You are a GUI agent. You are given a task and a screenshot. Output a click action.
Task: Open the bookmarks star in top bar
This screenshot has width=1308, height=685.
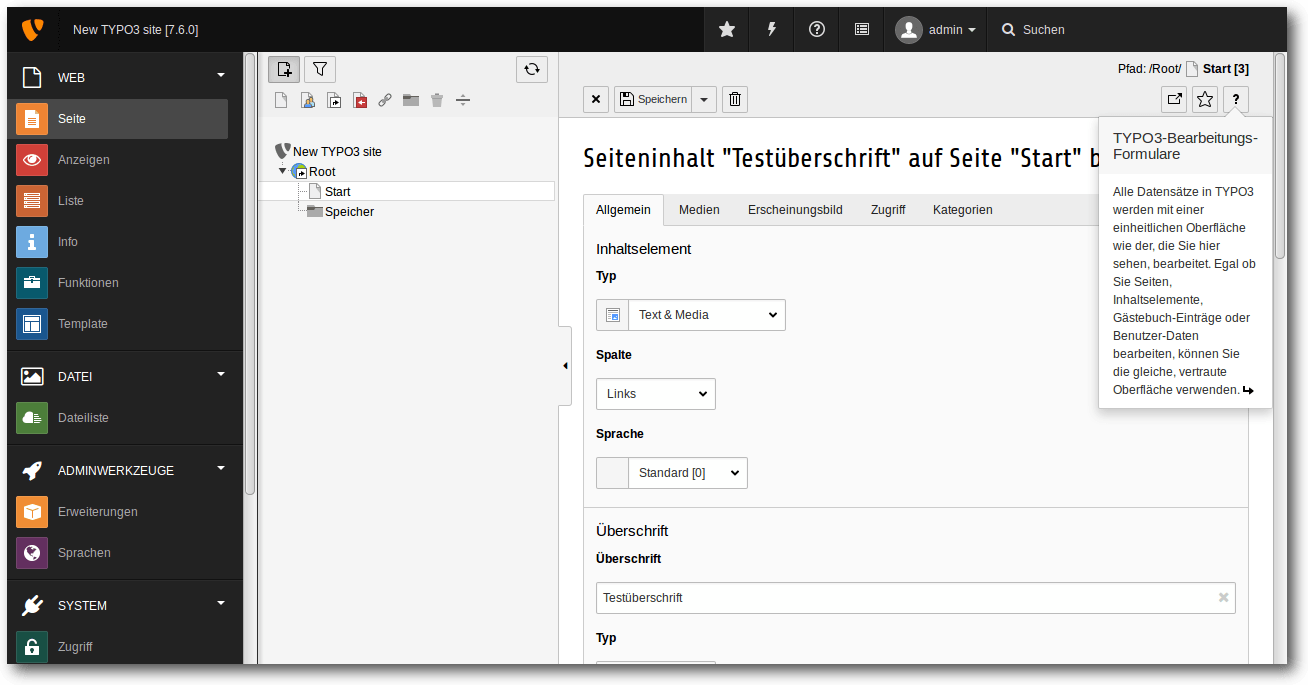tap(727, 30)
